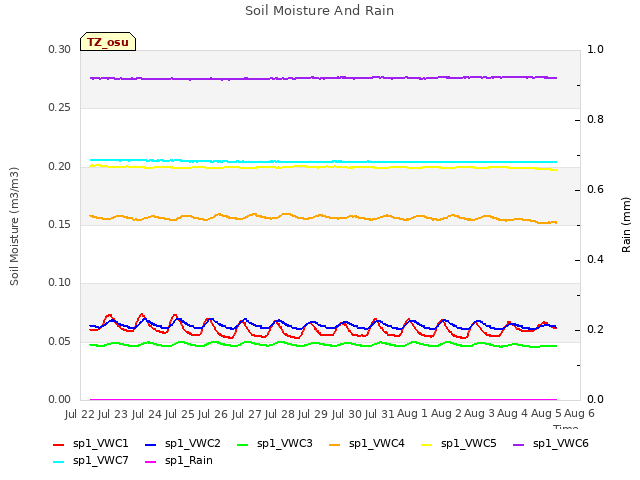The image size is (640, 480).
Task: Click the cyan sp1_VWC7 legend color marker
Action: pos(59,462)
